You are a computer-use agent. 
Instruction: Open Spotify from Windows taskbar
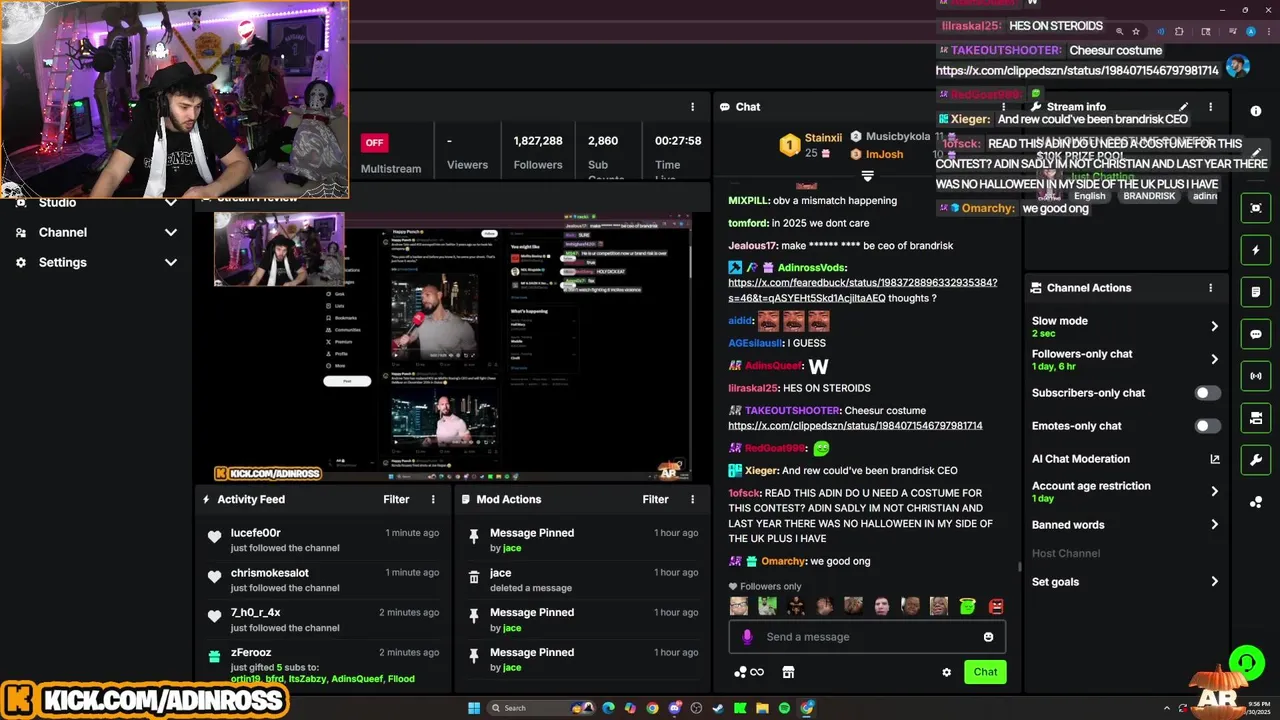click(784, 708)
